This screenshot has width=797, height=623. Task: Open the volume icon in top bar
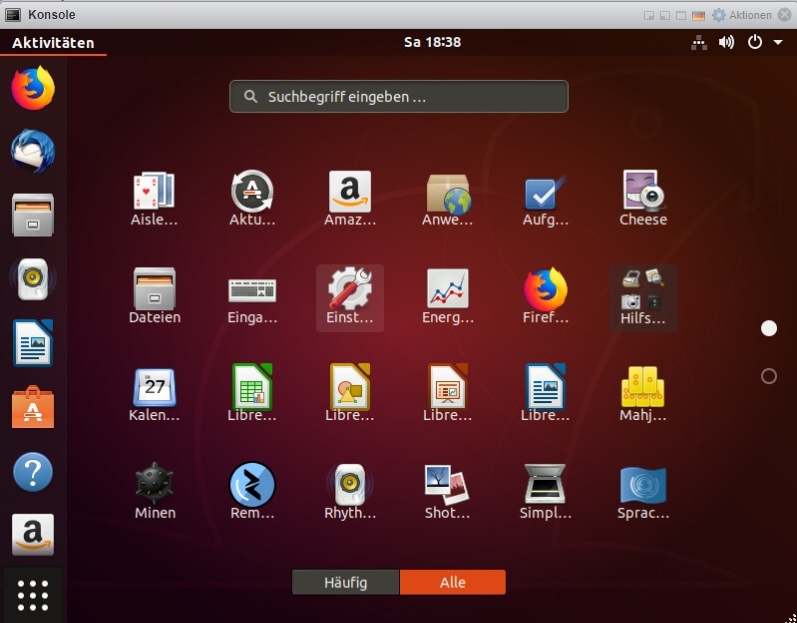click(x=726, y=42)
